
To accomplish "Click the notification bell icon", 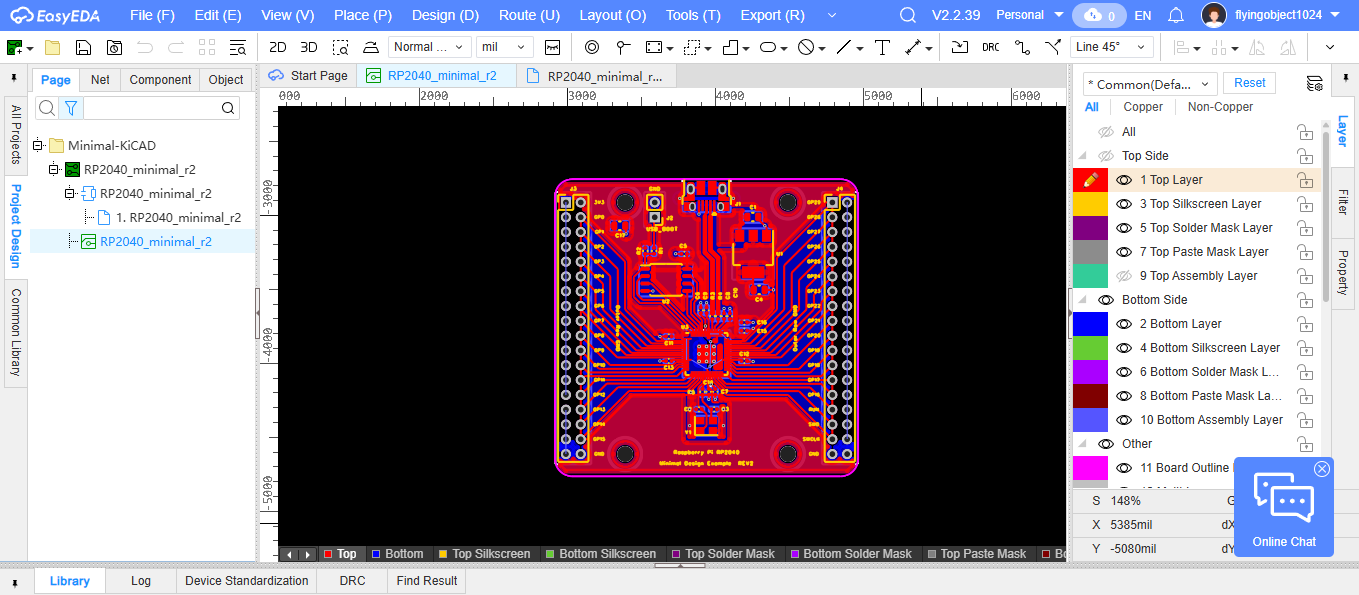I will point(1176,15).
